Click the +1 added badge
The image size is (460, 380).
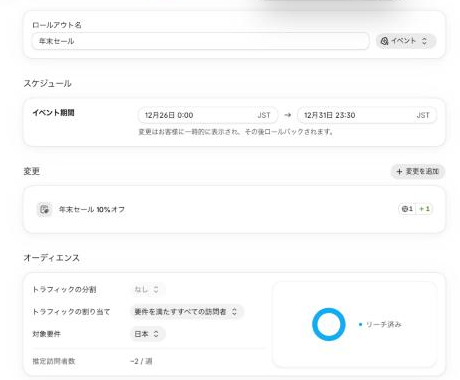point(424,209)
